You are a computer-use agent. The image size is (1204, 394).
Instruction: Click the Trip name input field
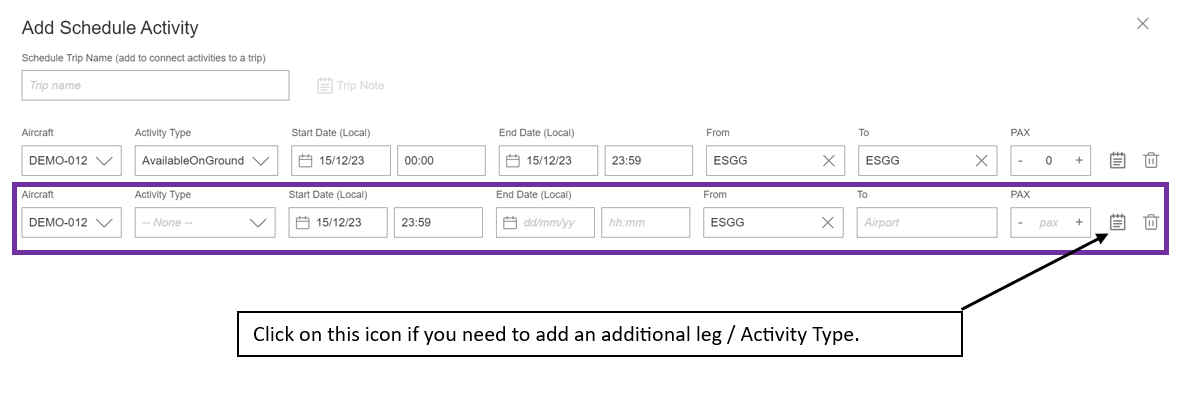[x=155, y=85]
